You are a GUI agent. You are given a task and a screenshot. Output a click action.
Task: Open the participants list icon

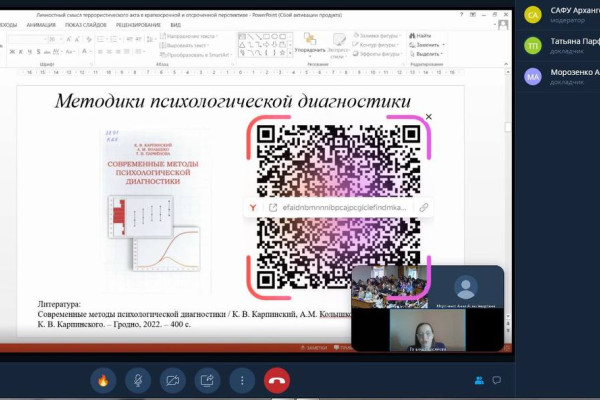(x=480, y=380)
